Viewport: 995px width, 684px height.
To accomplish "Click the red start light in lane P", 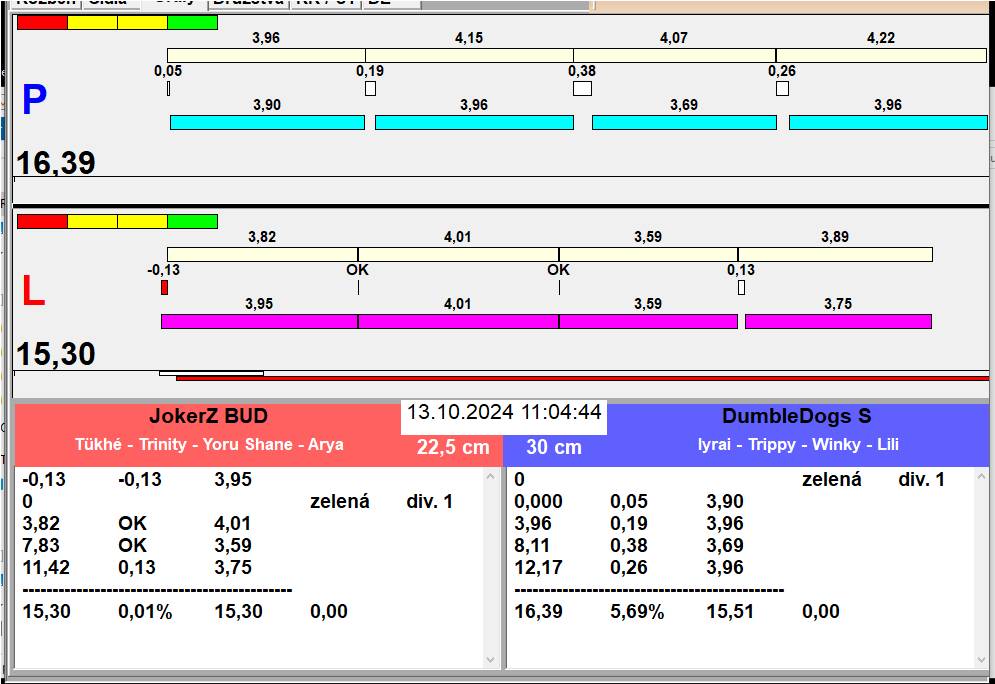I will coord(42,23).
